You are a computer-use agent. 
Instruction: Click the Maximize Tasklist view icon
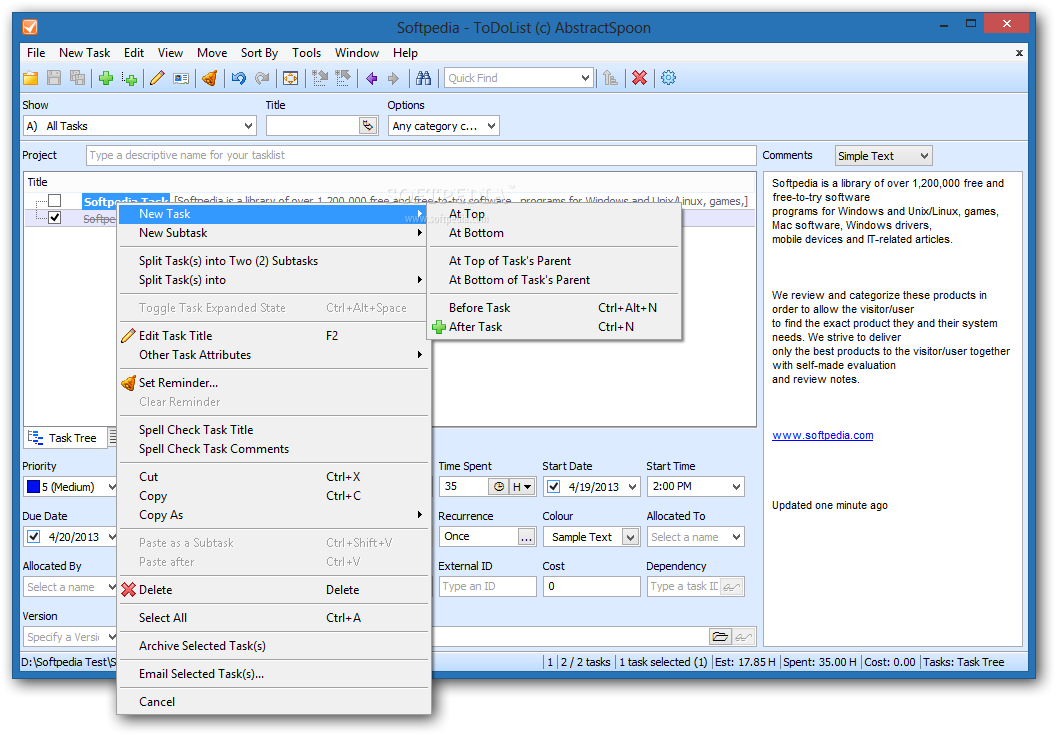[290, 78]
